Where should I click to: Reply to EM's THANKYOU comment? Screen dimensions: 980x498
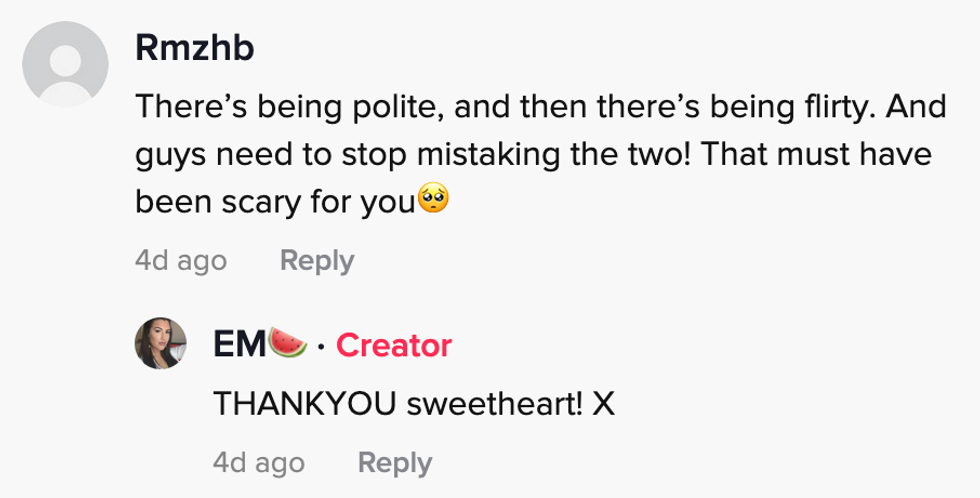click(395, 463)
